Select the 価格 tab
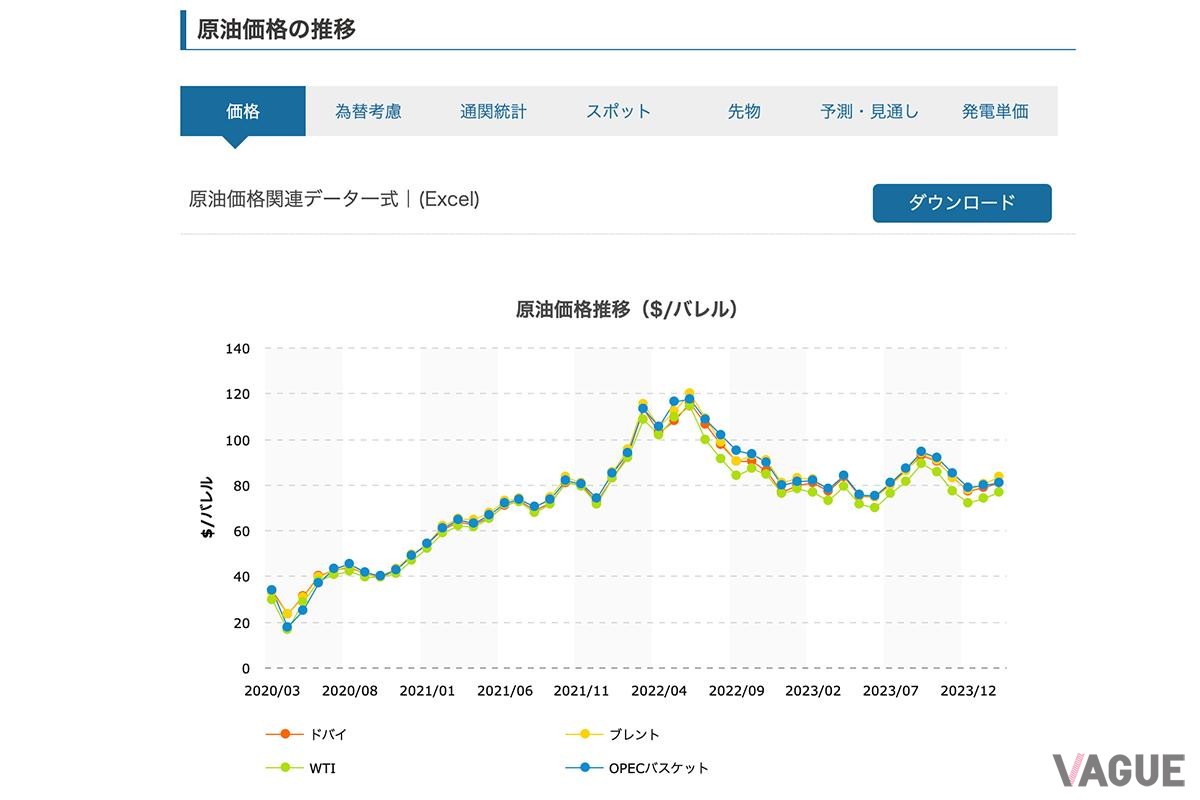 pyautogui.click(x=242, y=111)
